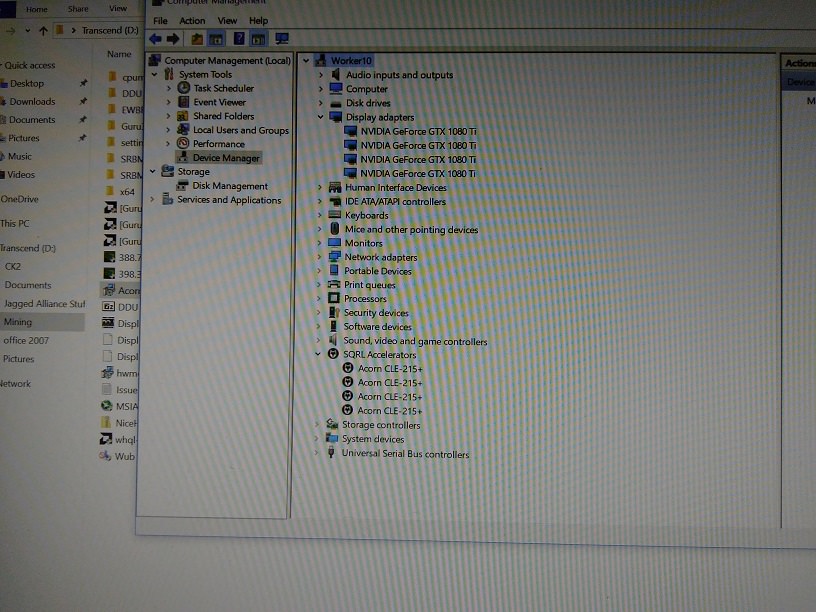Switch to Share tab in File Explorer

pos(78,9)
